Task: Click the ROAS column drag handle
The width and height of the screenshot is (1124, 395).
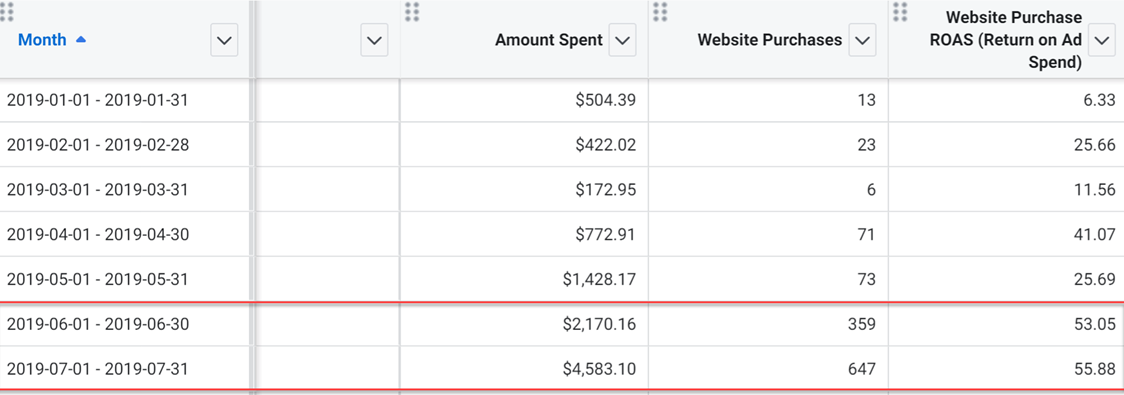Action: pyautogui.click(x=900, y=11)
